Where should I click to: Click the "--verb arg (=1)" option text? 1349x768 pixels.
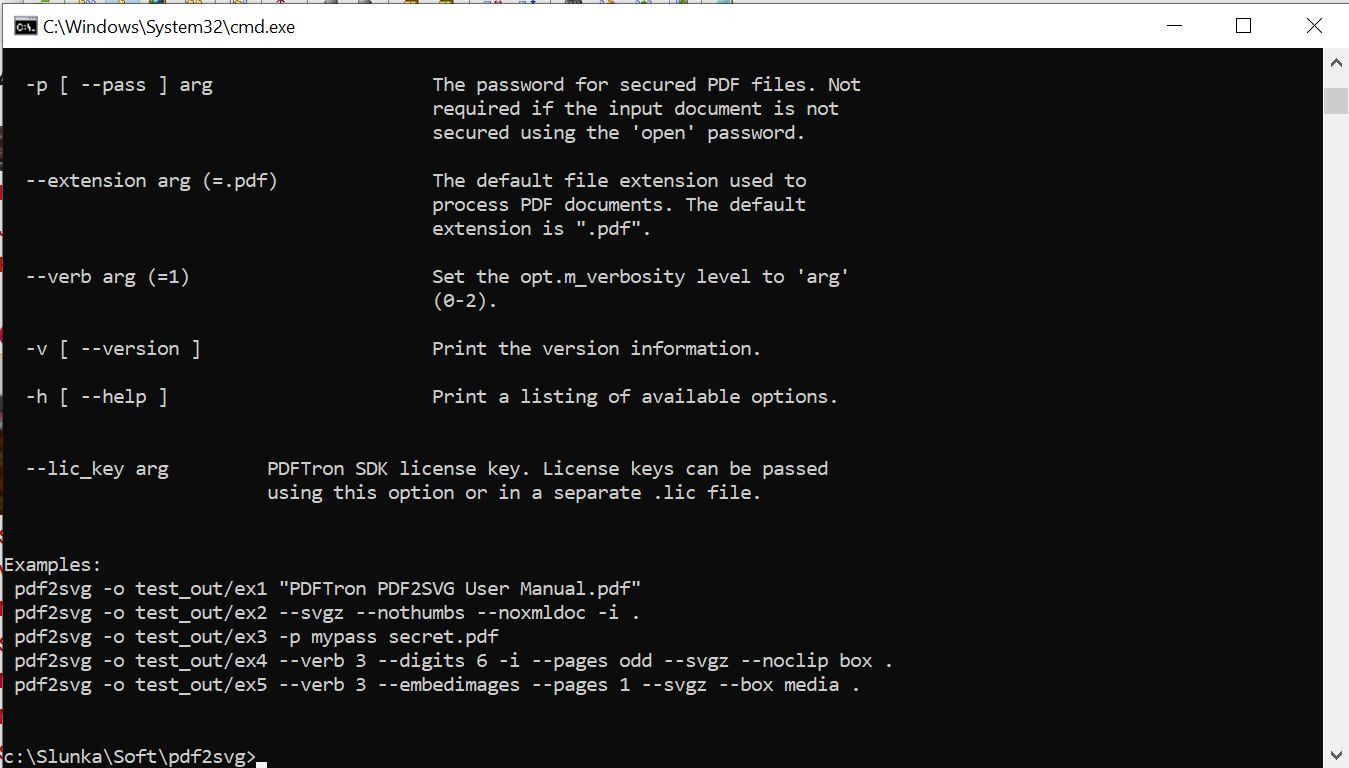pyautogui.click(x=108, y=276)
